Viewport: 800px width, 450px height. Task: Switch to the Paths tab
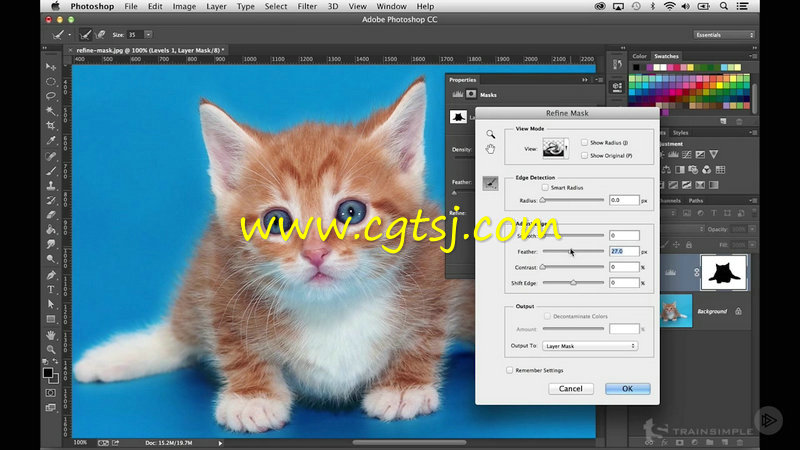coord(695,201)
